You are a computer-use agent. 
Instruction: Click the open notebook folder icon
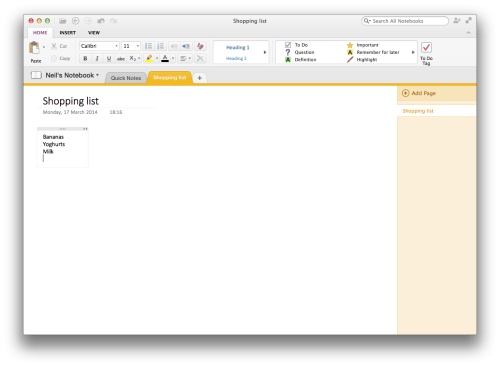pos(63,21)
